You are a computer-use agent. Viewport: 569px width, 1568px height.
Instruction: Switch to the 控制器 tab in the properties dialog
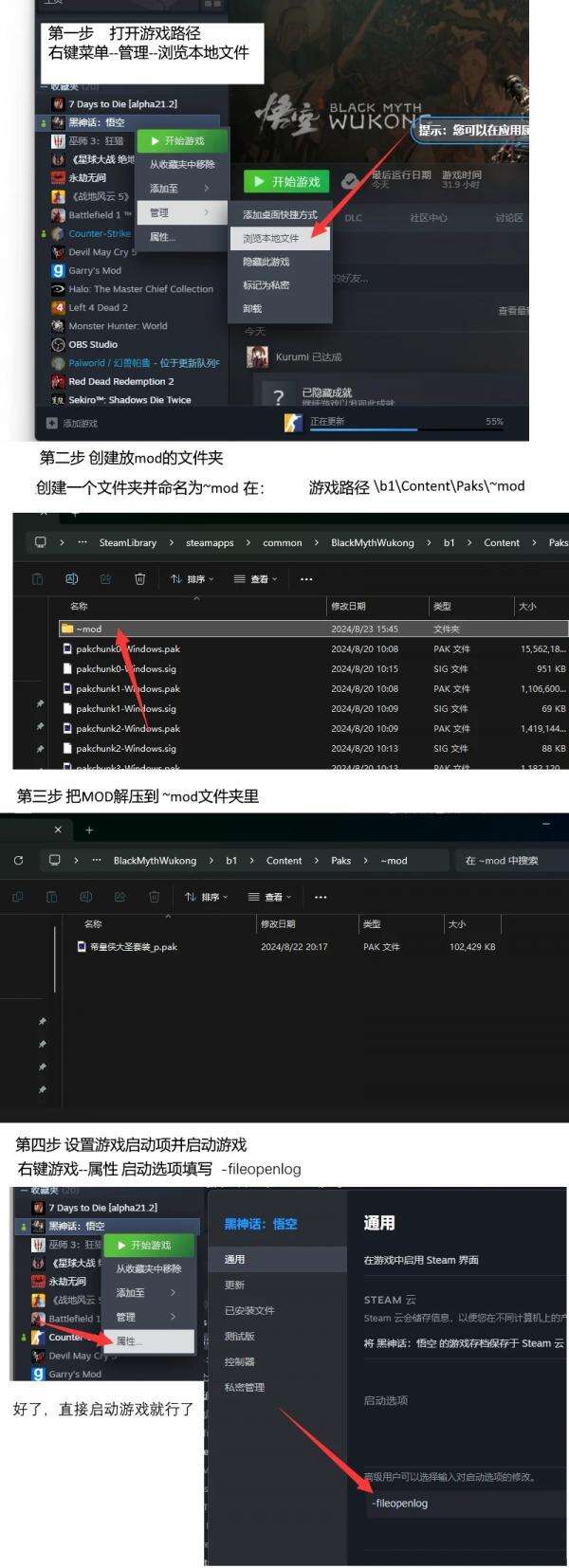click(x=275, y=1361)
